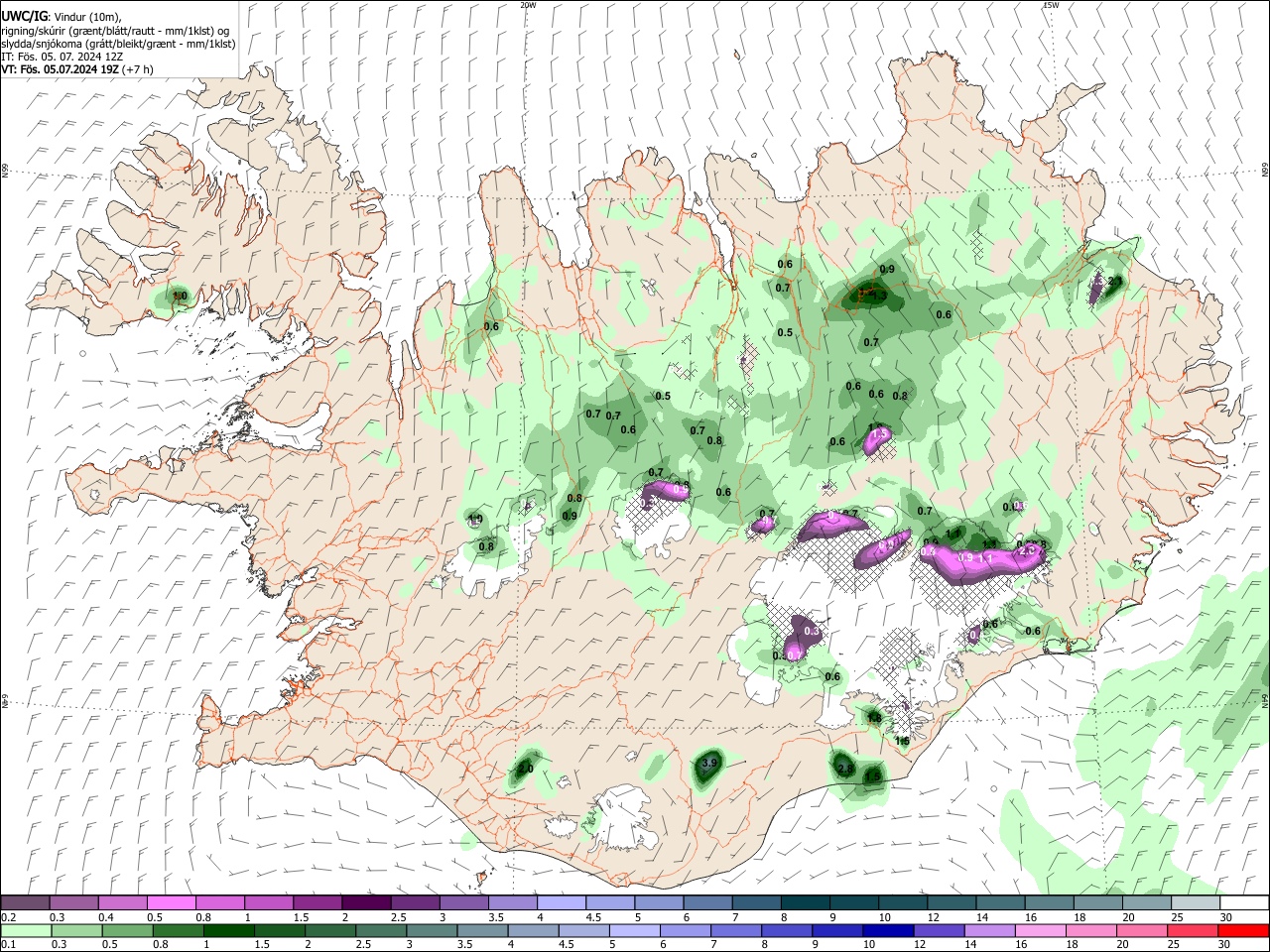Click the 2.0 rainfall value in the southwest
The width and height of the screenshot is (1270, 952).
[x=525, y=769]
